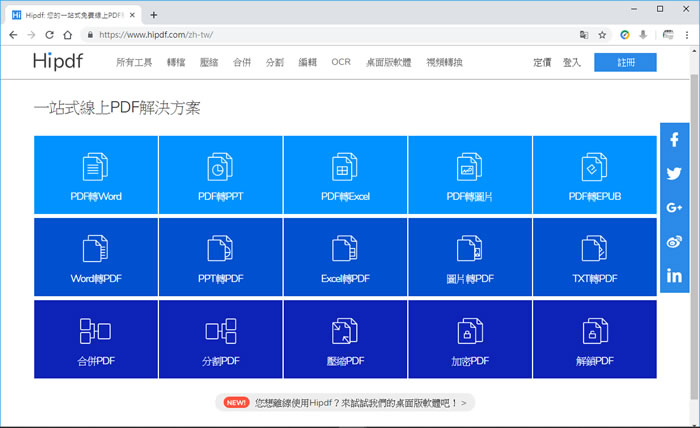Click the translate page icon in address bar

click(584, 35)
